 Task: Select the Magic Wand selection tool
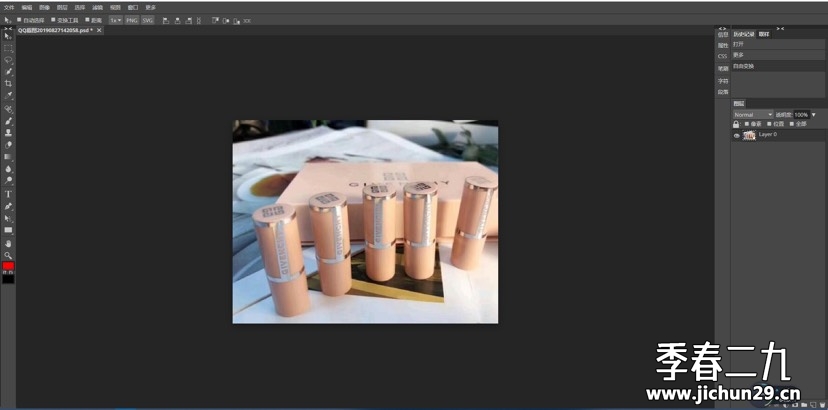8,71
